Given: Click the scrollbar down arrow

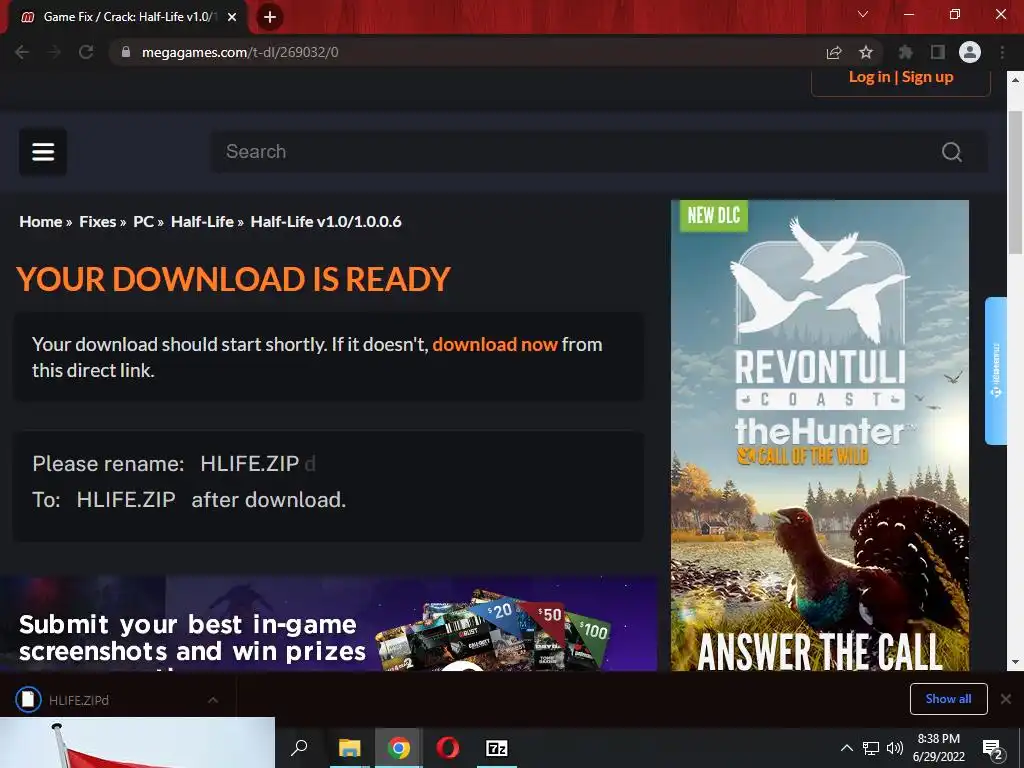Looking at the screenshot, I should [1015, 662].
